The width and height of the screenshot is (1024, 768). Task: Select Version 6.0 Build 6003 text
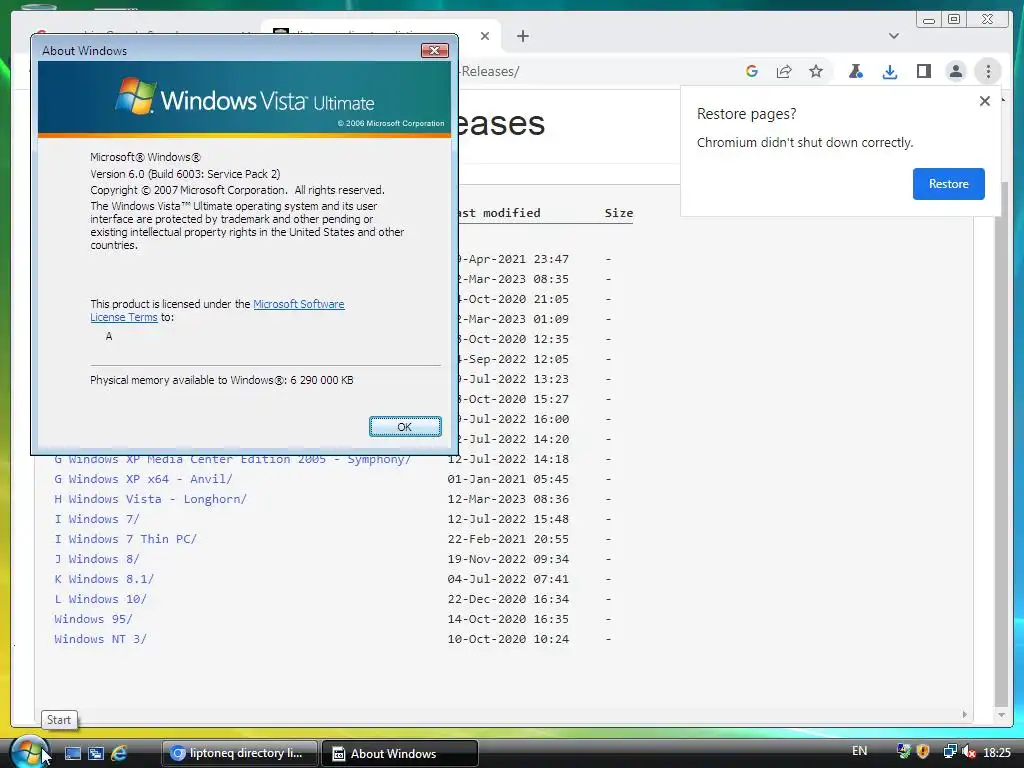[x=185, y=174]
